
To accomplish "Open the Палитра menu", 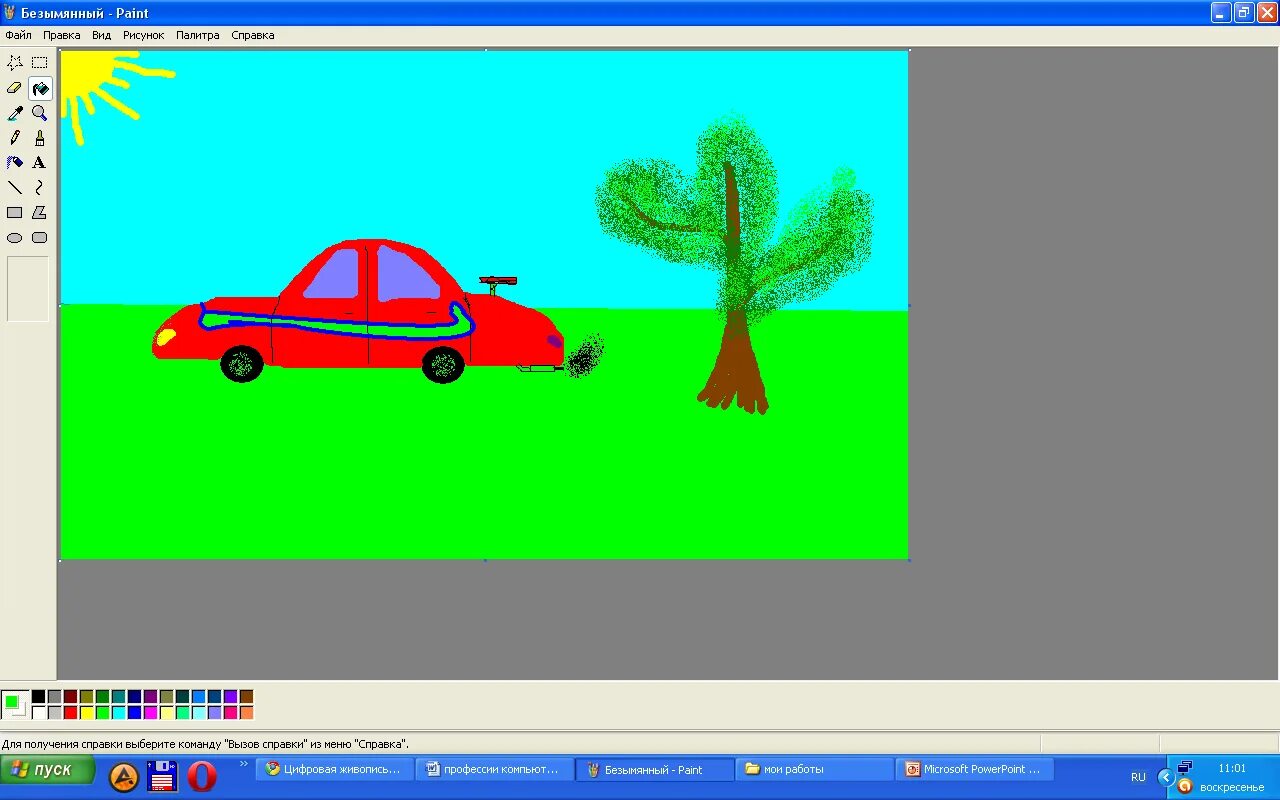I will coord(198,35).
